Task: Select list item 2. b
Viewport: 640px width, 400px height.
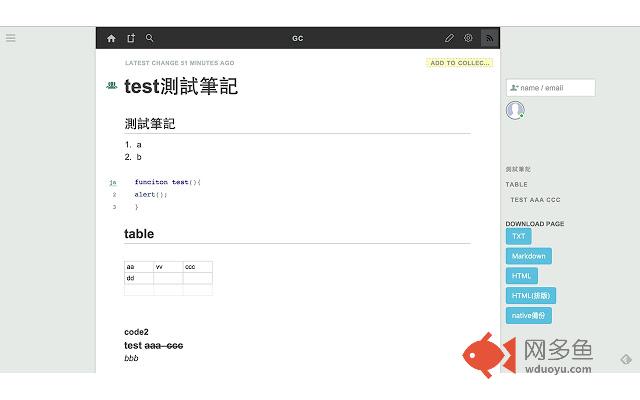Action: point(133,157)
